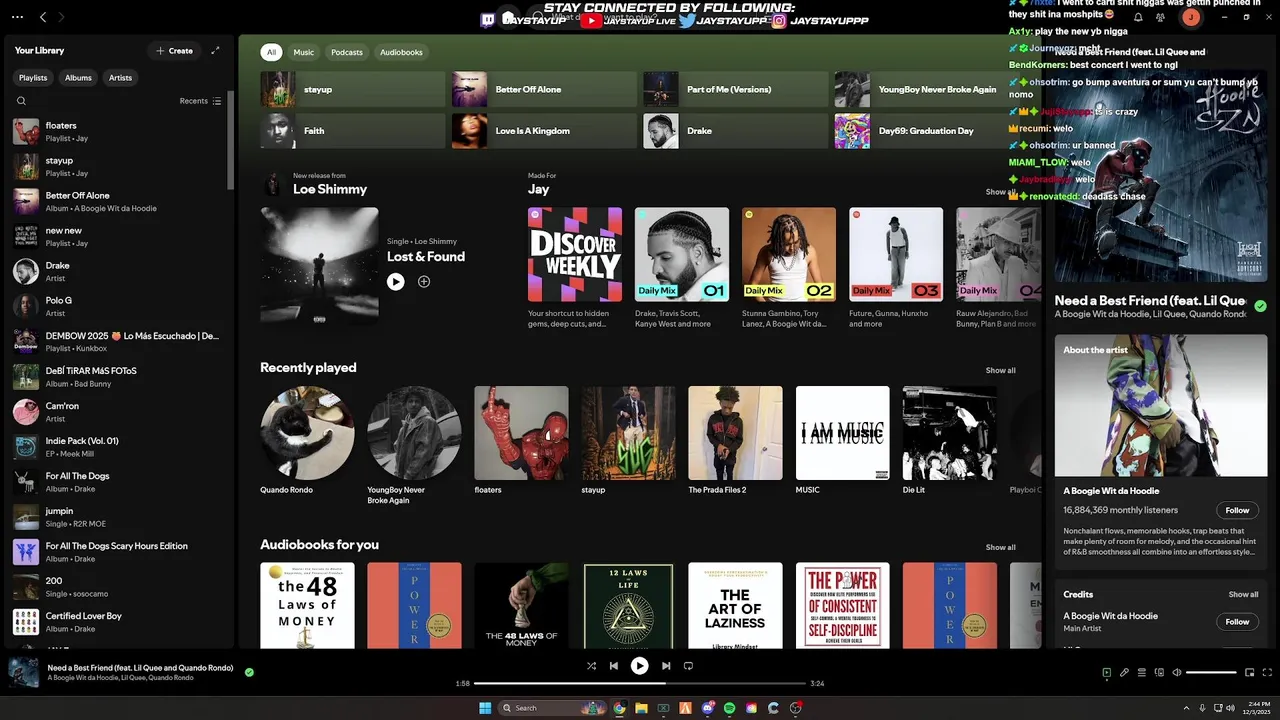This screenshot has width=1280, height=720.
Task: Select the Audiobooks filter chip
Action: [x=401, y=52]
